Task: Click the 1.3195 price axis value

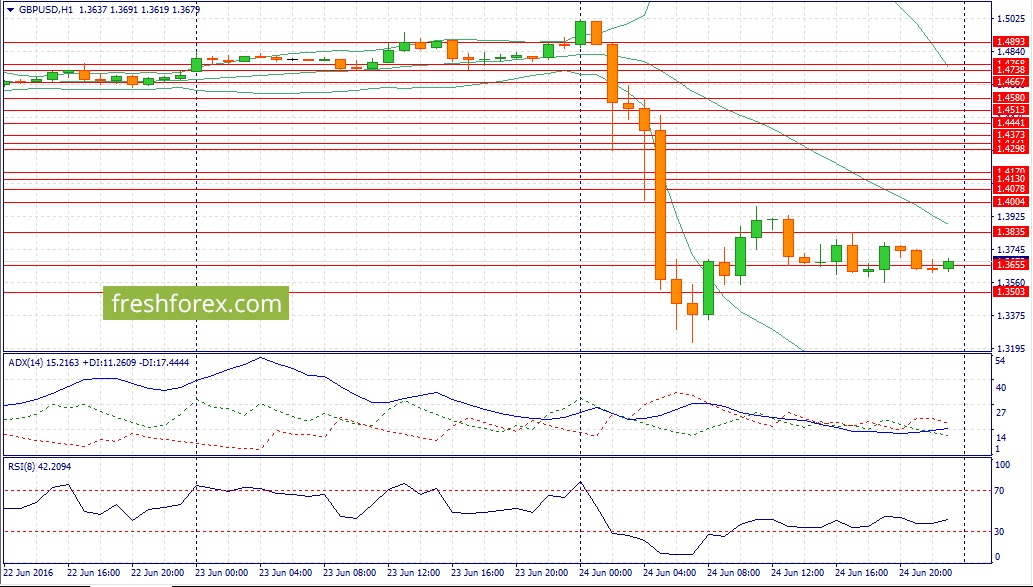Action: [1009, 348]
